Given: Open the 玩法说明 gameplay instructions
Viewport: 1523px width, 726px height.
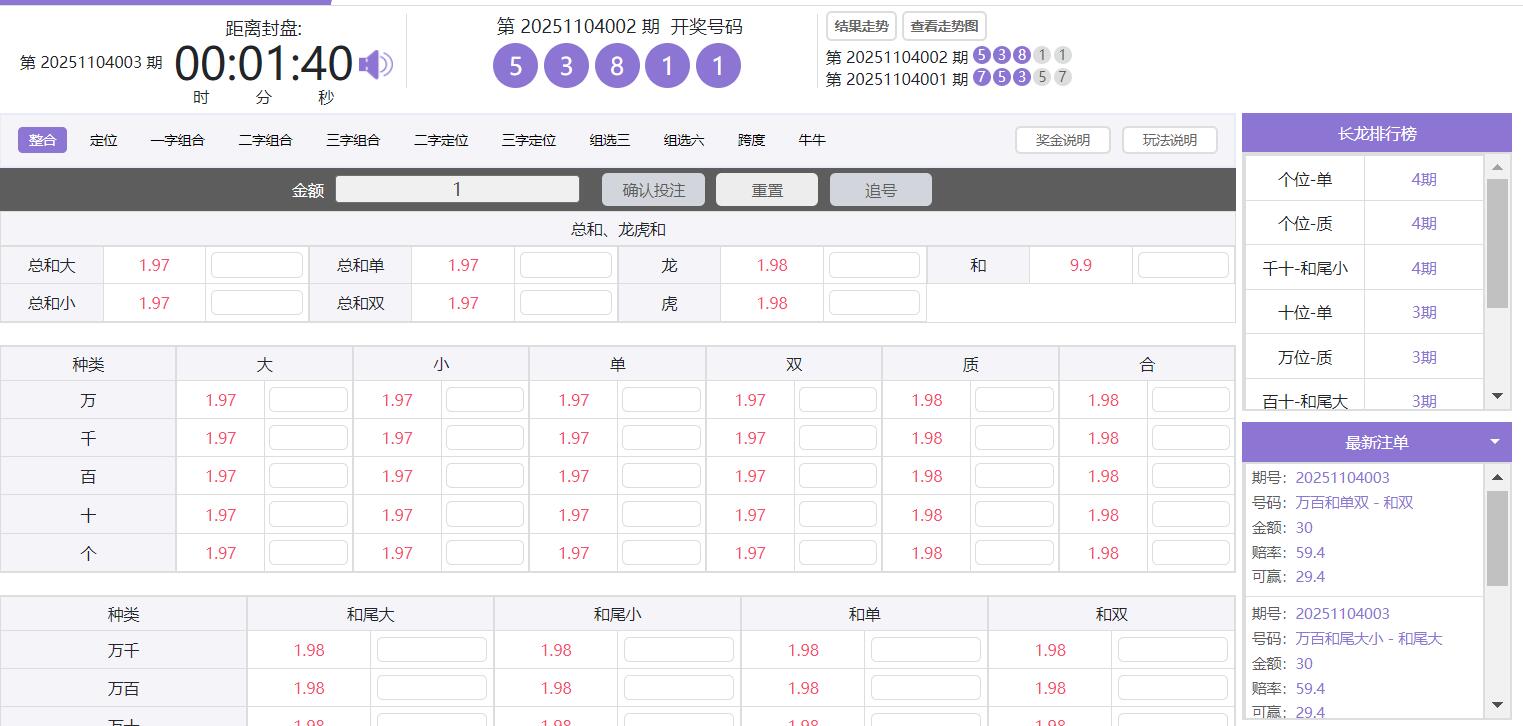Looking at the screenshot, I should pyautogui.click(x=1168, y=139).
